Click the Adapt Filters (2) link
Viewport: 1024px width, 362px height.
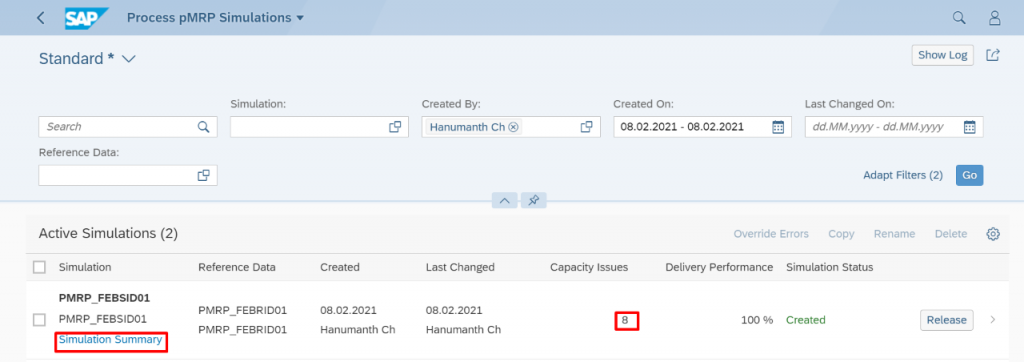(x=903, y=175)
